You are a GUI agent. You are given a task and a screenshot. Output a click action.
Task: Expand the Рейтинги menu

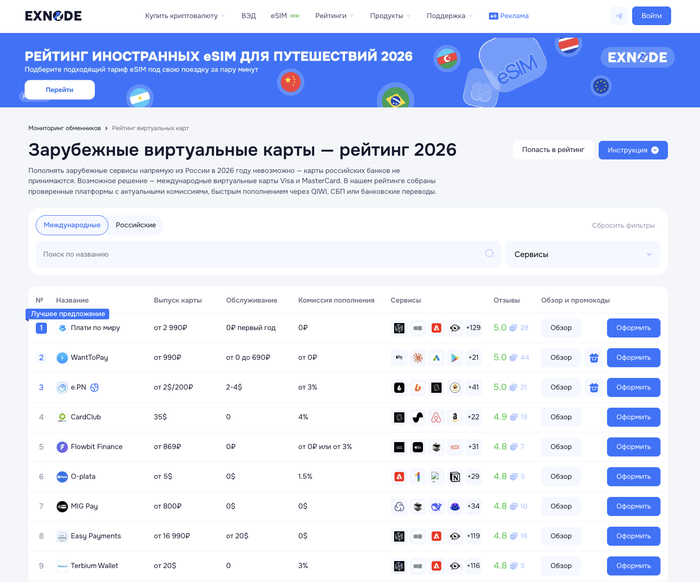coord(334,16)
